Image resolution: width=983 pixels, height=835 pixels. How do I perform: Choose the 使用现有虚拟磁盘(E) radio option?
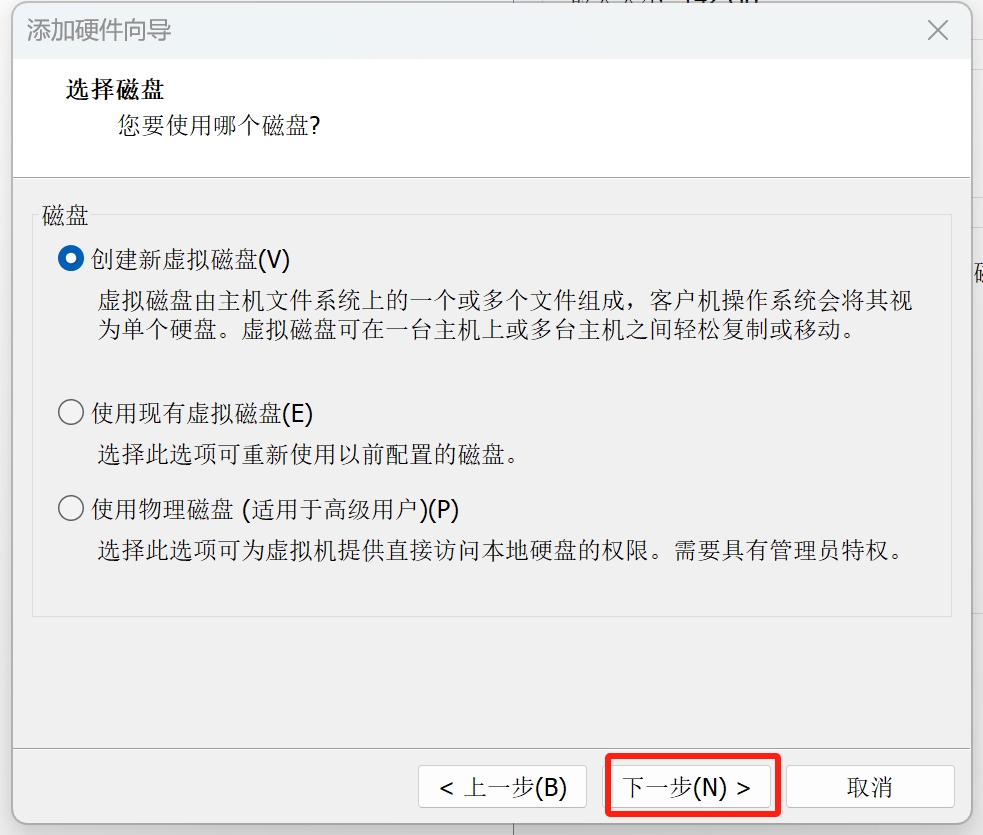pos(71,412)
